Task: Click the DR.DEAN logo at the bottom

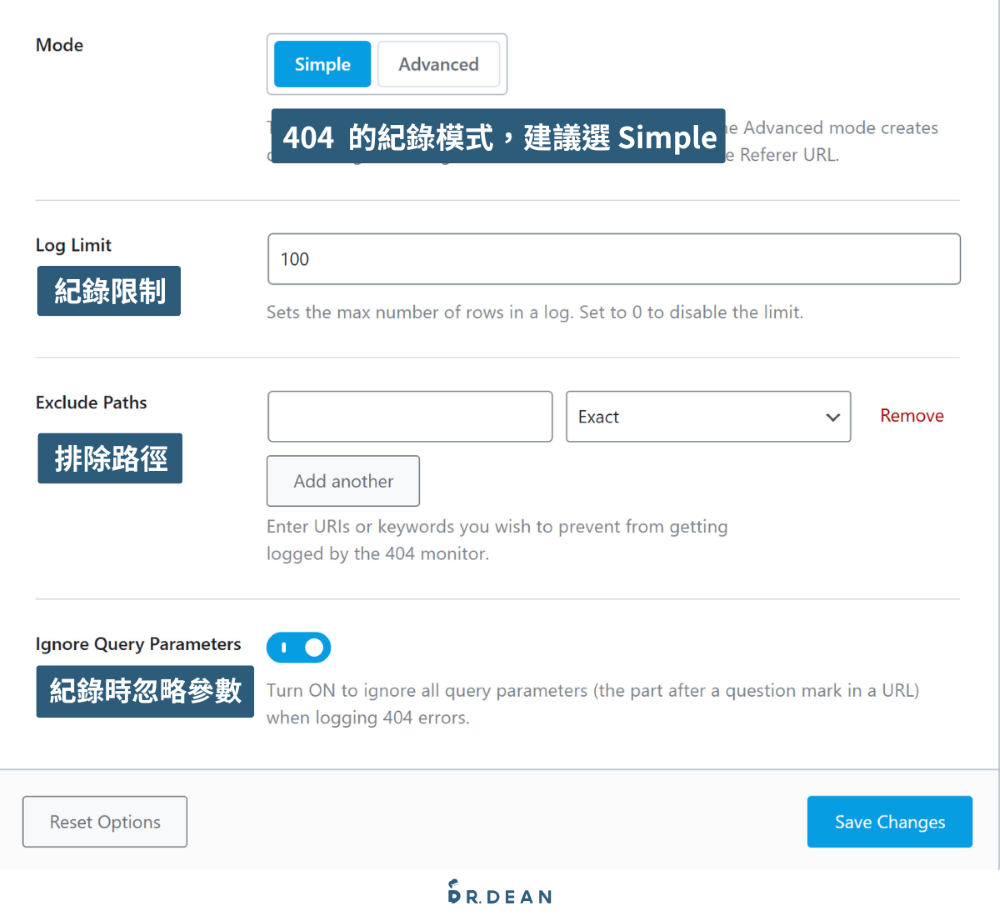Action: (499, 895)
